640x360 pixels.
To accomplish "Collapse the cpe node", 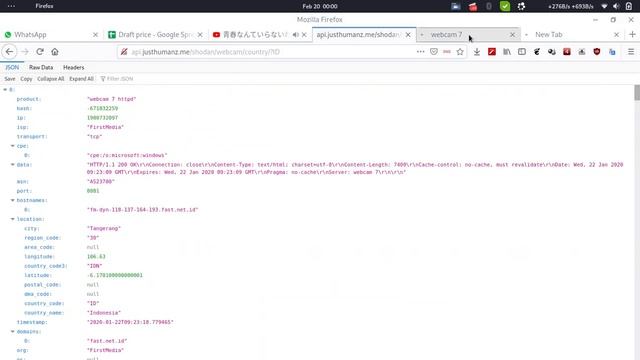I will pos(13,146).
